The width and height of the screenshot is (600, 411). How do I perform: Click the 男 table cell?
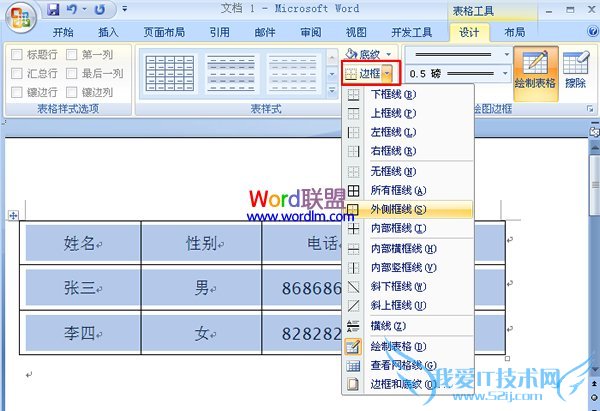(x=204, y=288)
